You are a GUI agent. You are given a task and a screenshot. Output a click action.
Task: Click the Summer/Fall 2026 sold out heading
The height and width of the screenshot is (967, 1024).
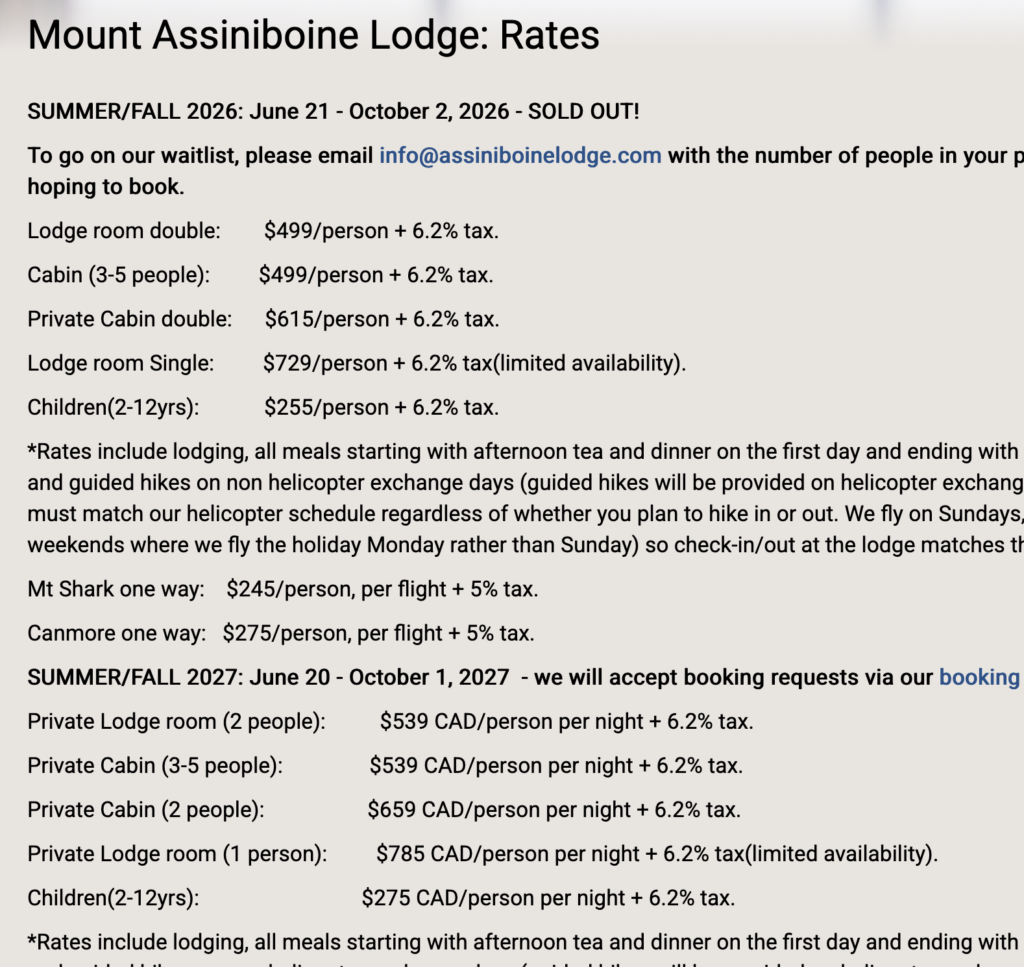click(333, 112)
